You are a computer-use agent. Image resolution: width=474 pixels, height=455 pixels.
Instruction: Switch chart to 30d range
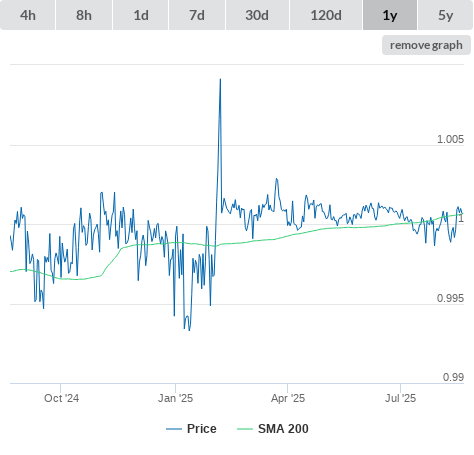[257, 15]
